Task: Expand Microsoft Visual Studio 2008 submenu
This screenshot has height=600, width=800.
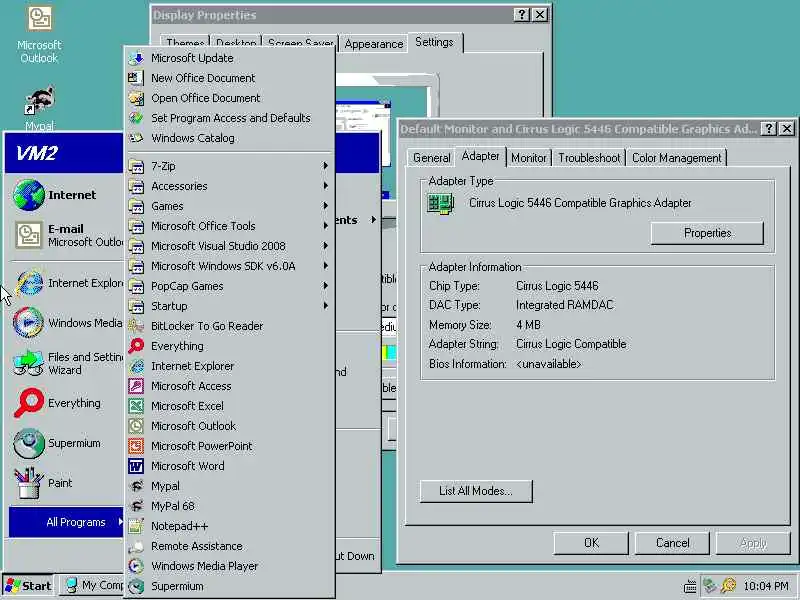Action: point(230,246)
